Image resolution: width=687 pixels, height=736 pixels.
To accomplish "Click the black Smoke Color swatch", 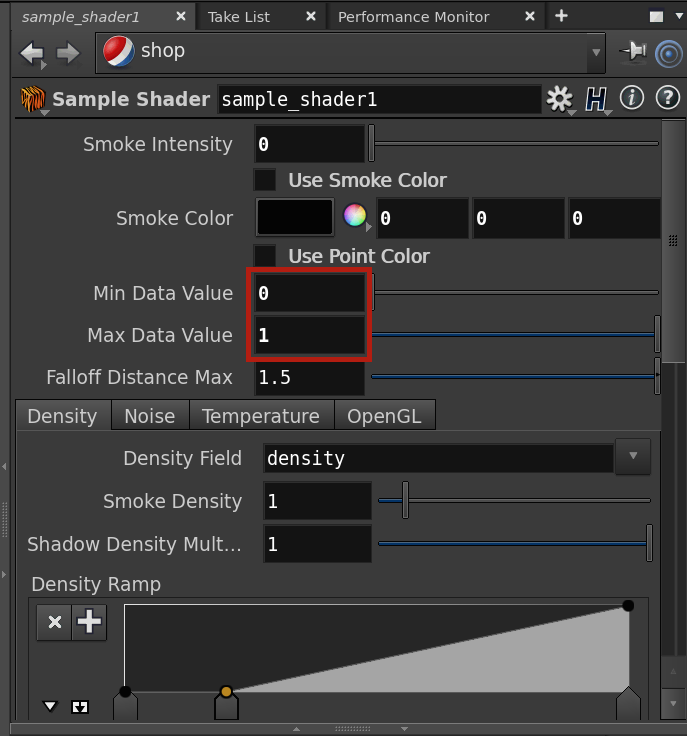I will [x=295, y=217].
